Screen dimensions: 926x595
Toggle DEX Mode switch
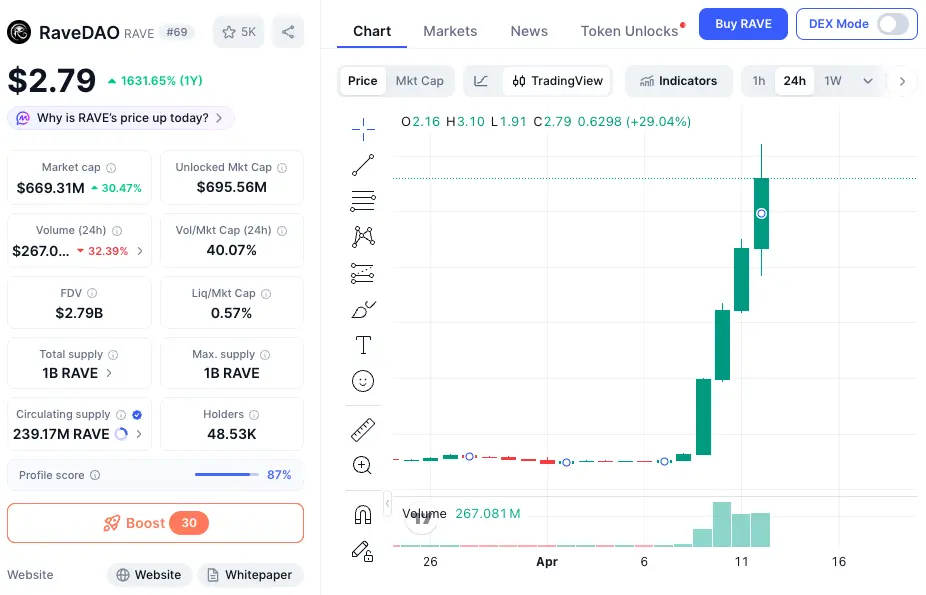893,24
